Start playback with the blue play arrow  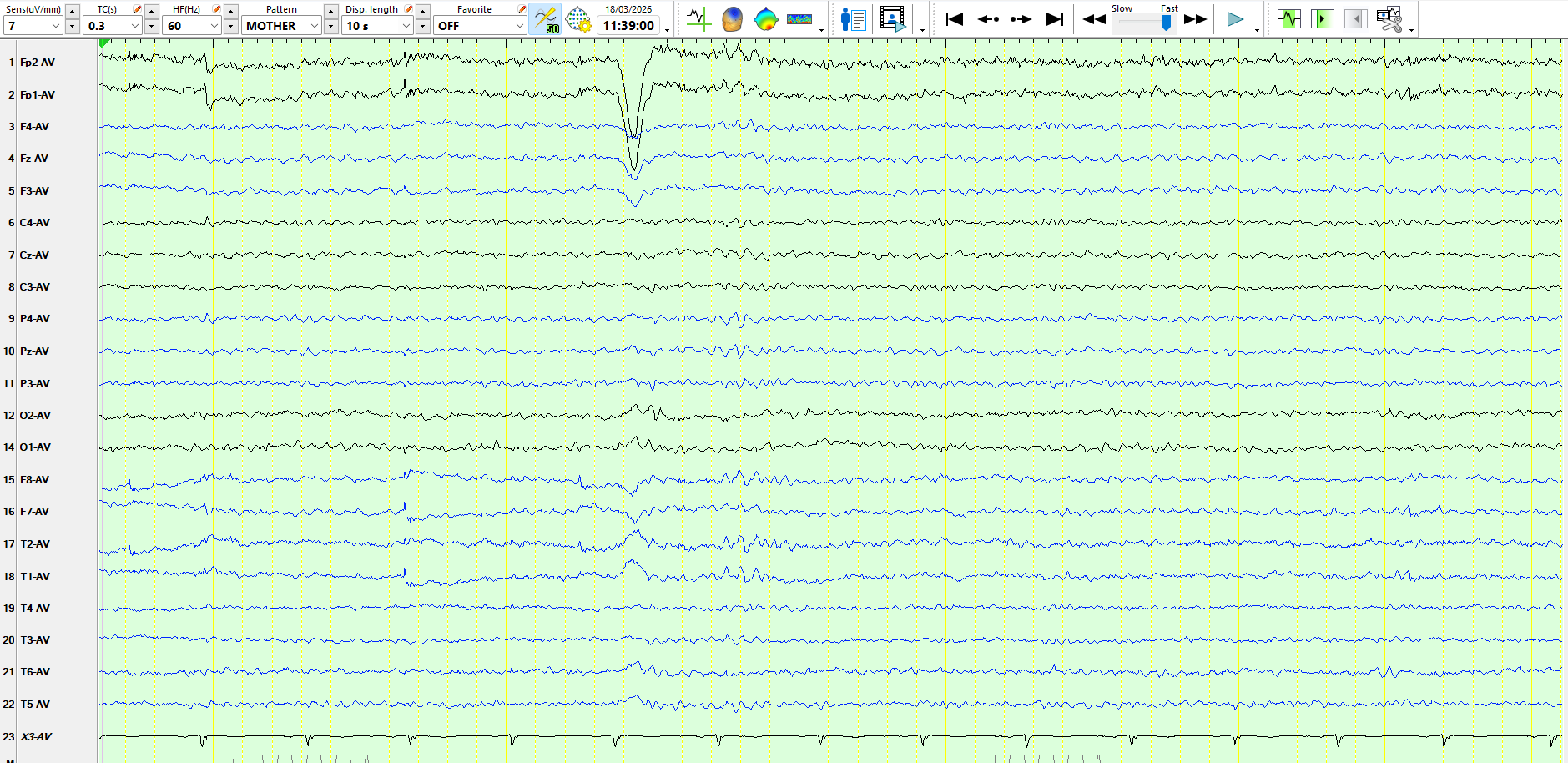[x=1235, y=19]
